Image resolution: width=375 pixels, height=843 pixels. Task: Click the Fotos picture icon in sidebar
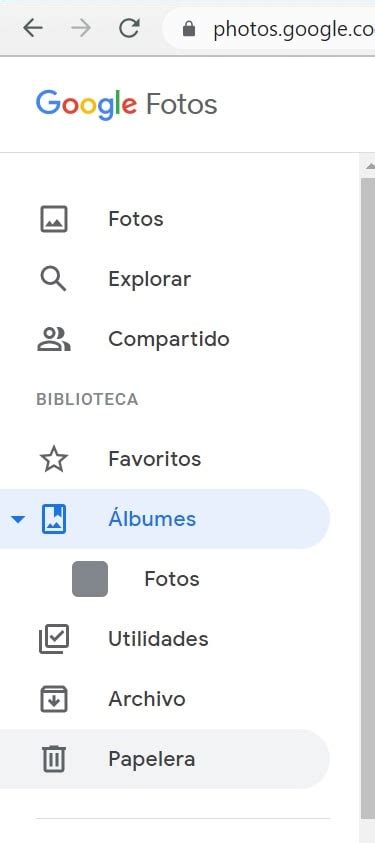(54, 219)
